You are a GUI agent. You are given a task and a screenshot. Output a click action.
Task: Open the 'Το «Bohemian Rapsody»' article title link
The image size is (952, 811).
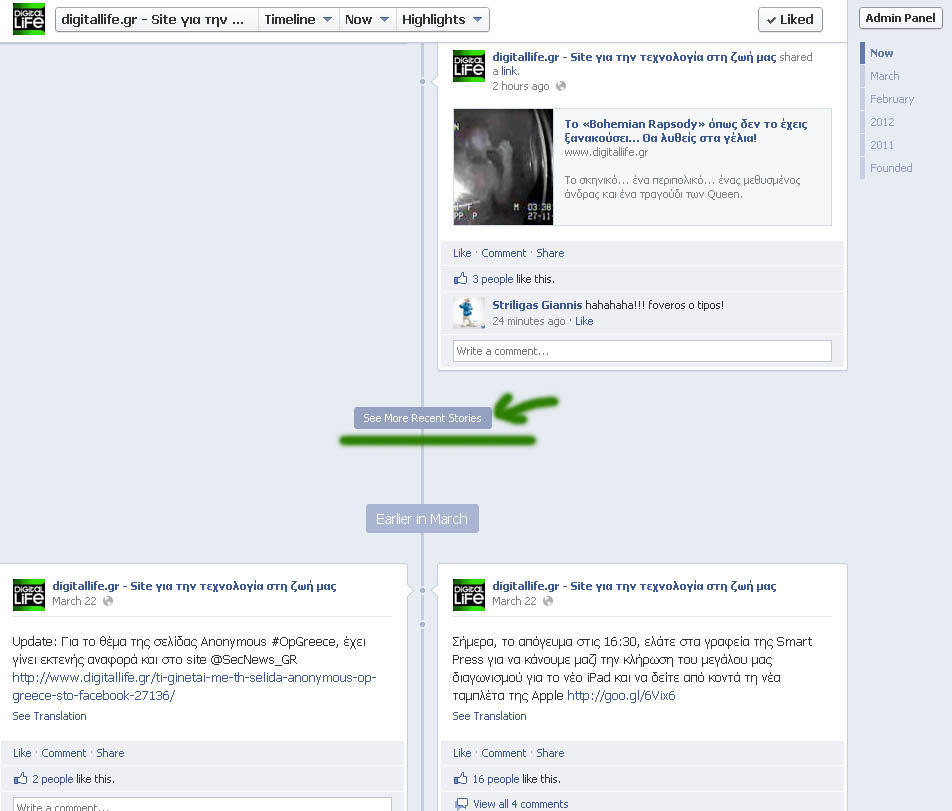pos(685,131)
